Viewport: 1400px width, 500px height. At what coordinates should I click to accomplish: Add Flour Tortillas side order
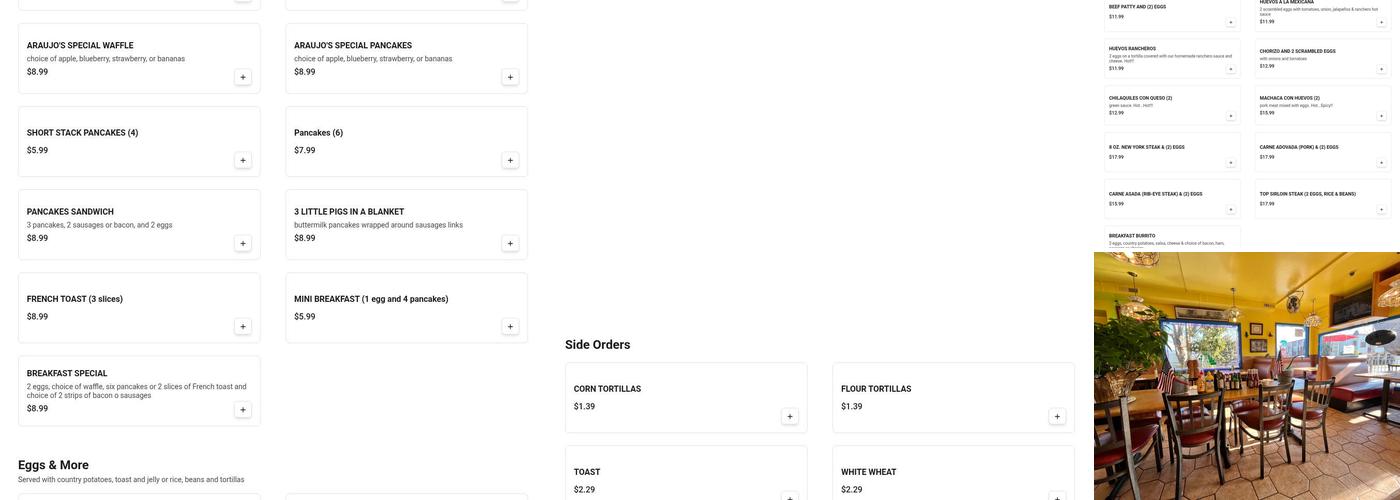tap(1057, 416)
